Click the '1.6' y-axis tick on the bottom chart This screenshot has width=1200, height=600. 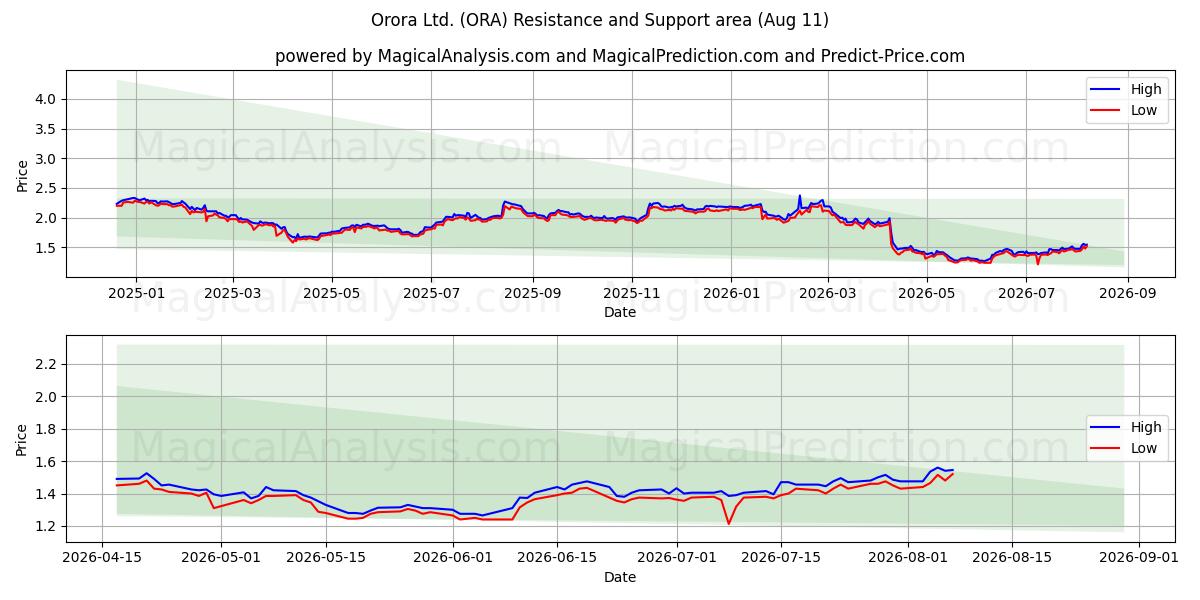(x=48, y=461)
